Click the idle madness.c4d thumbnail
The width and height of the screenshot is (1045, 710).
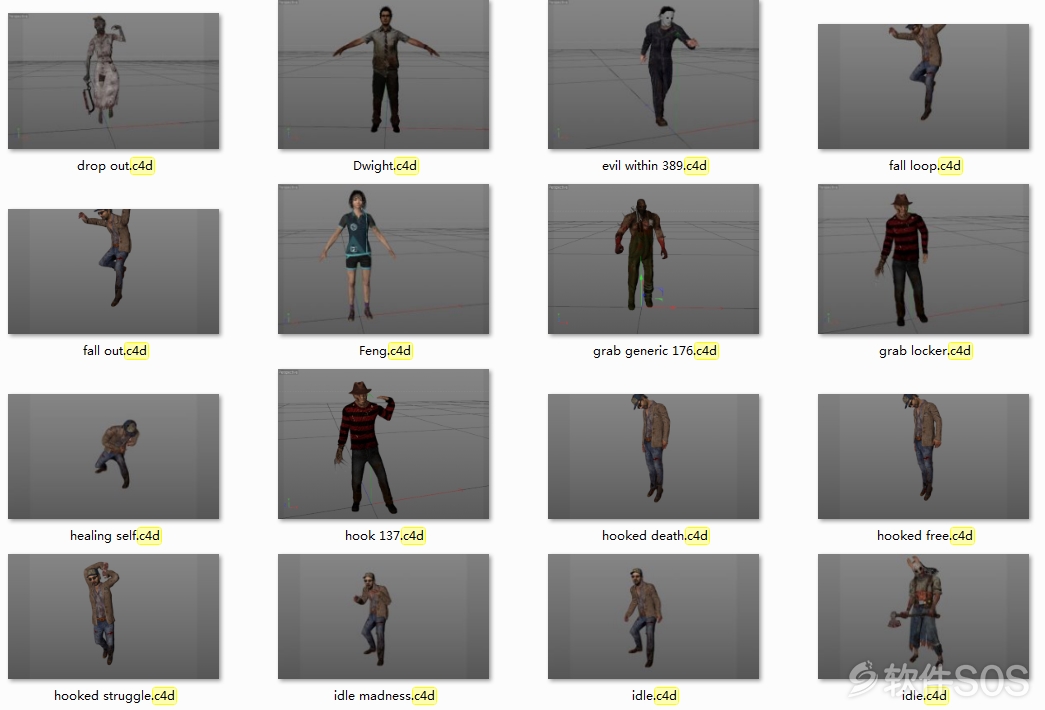point(383,616)
